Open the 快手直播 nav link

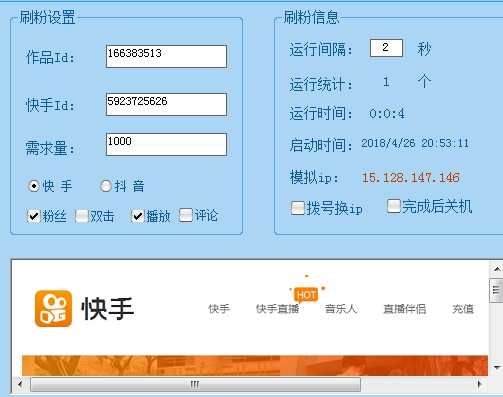[x=277, y=309]
